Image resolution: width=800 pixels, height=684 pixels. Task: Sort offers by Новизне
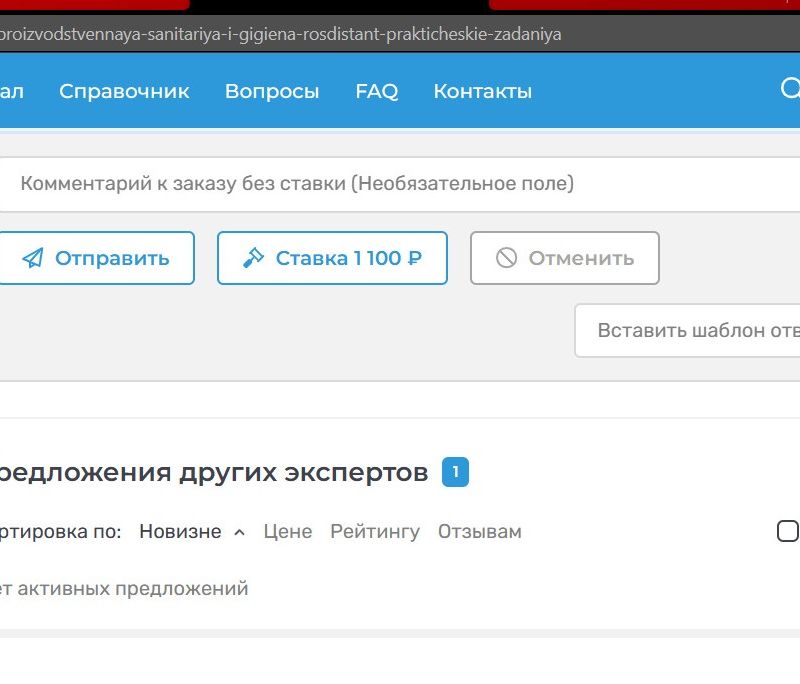180,532
